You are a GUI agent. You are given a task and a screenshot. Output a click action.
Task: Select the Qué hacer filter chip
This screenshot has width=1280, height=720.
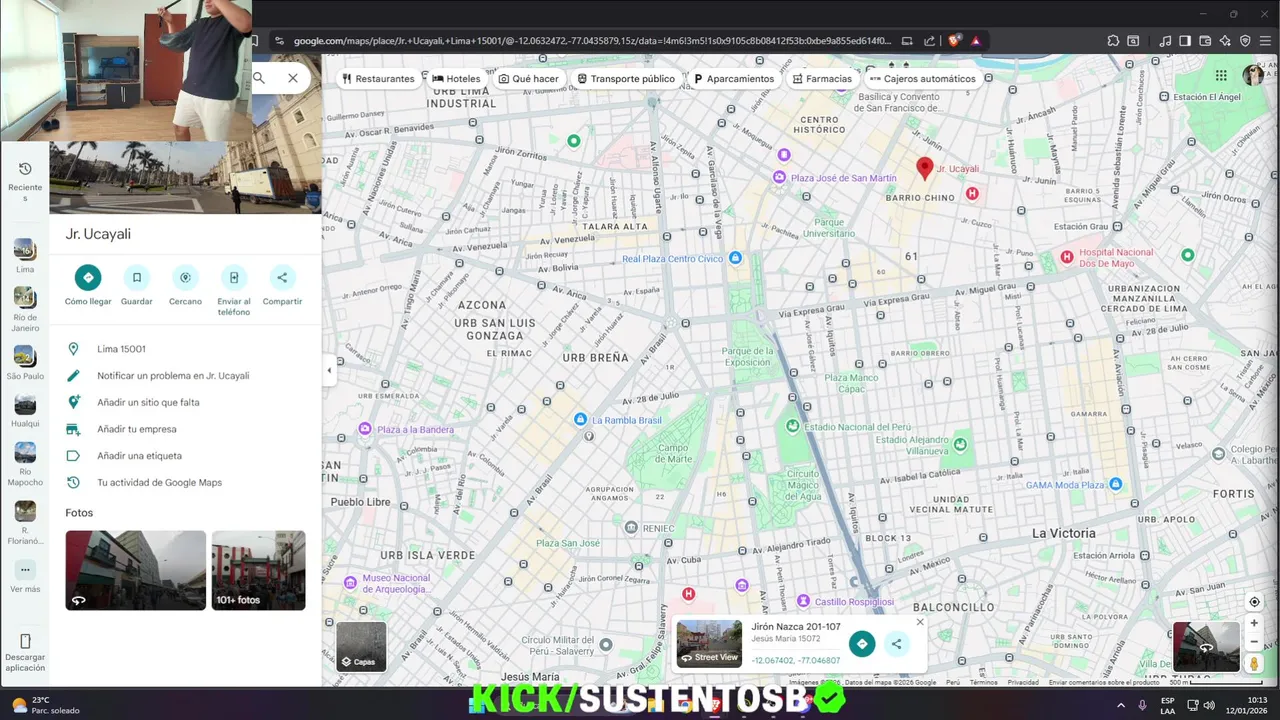coord(529,78)
